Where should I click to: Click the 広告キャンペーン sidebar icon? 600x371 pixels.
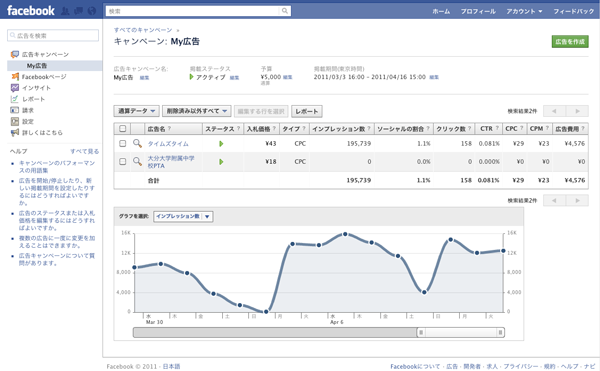coord(15,54)
